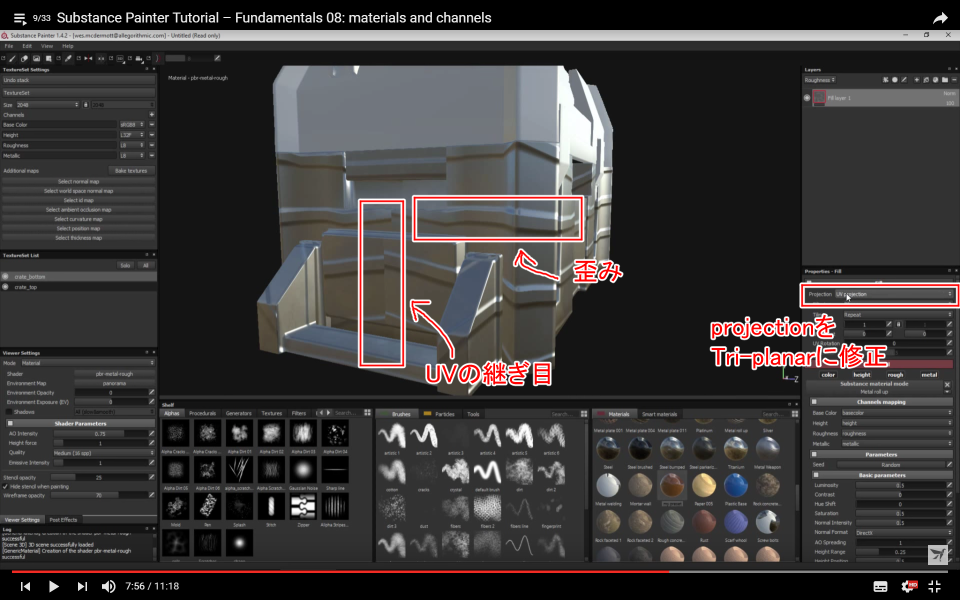Toggle the Shadows checkbox
This screenshot has width=960, height=600.
(x=9, y=412)
